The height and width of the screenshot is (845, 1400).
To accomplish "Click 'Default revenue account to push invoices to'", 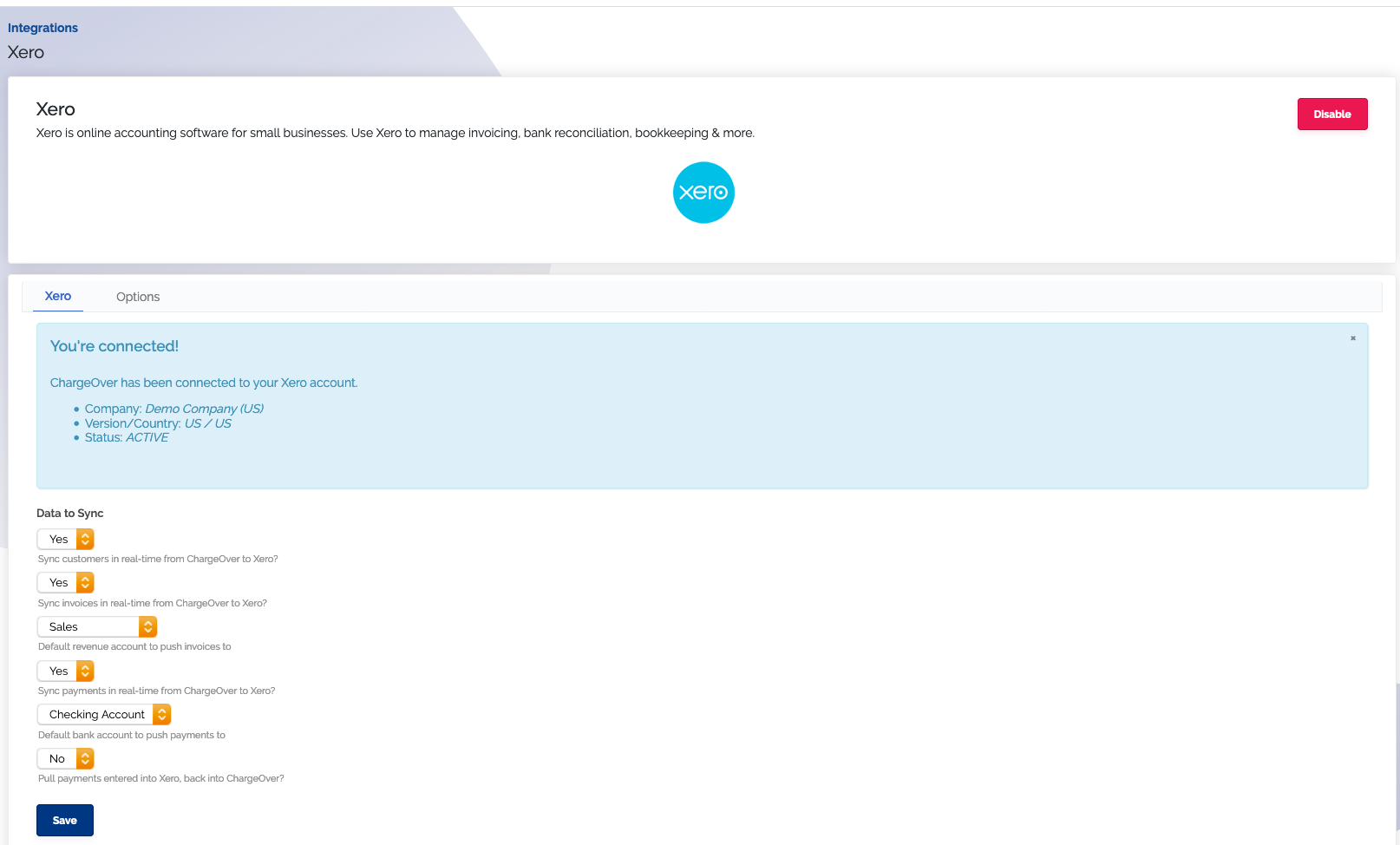I will tap(134, 646).
